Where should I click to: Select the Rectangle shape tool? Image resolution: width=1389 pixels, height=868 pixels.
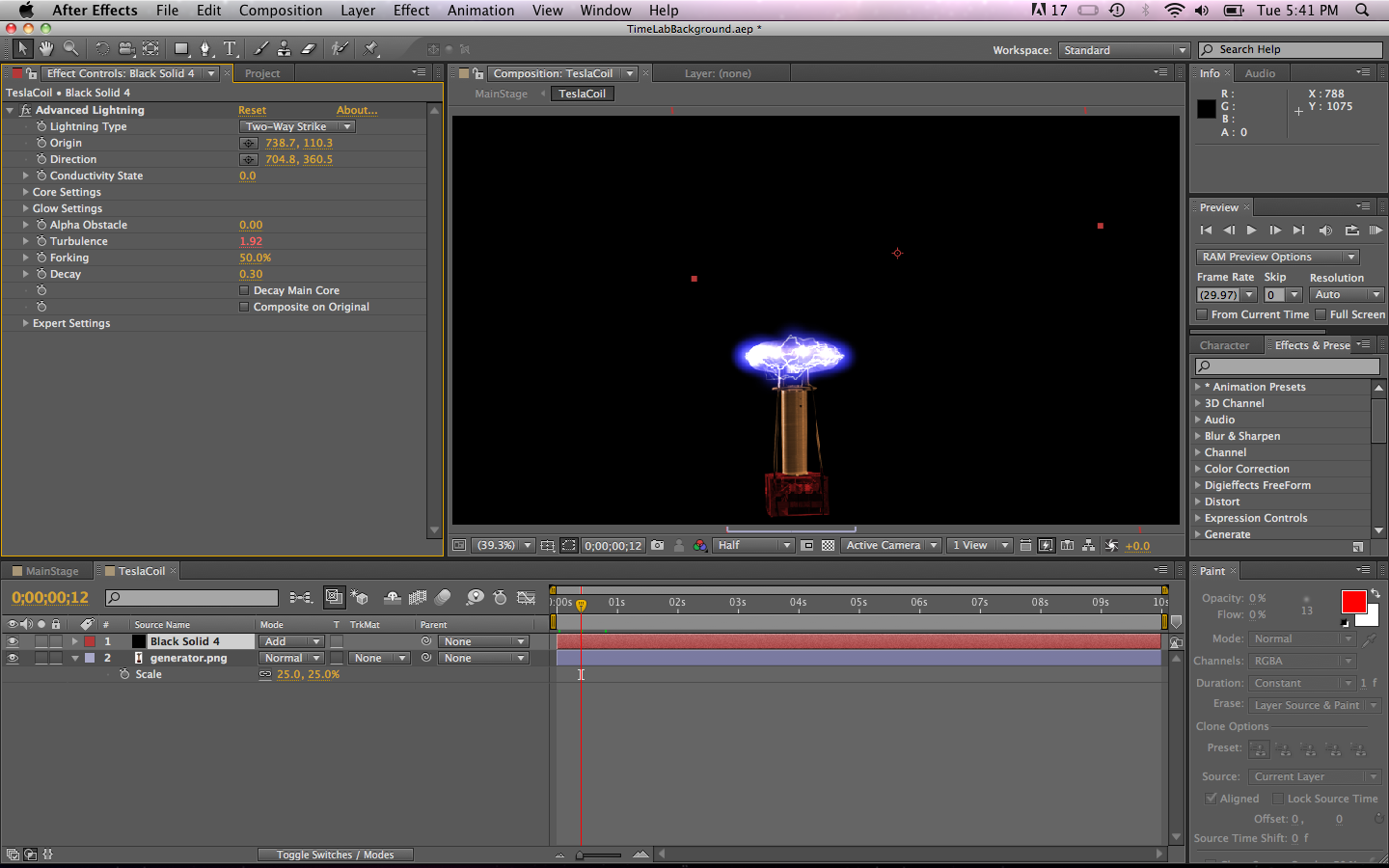(181, 48)
